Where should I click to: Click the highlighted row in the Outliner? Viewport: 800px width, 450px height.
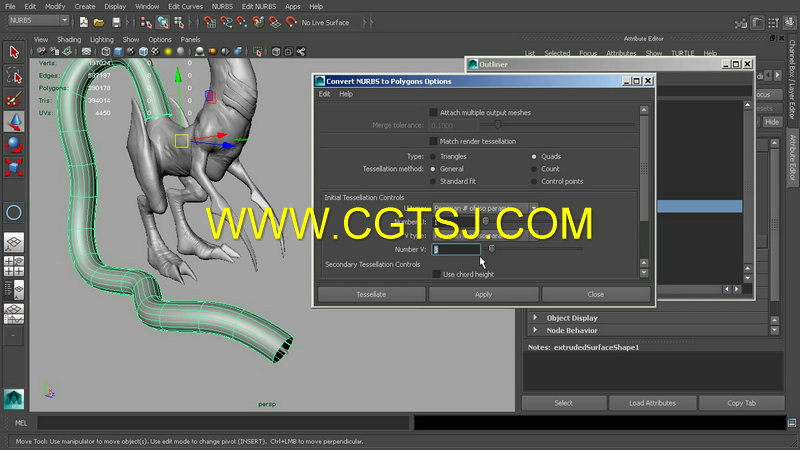699,206
